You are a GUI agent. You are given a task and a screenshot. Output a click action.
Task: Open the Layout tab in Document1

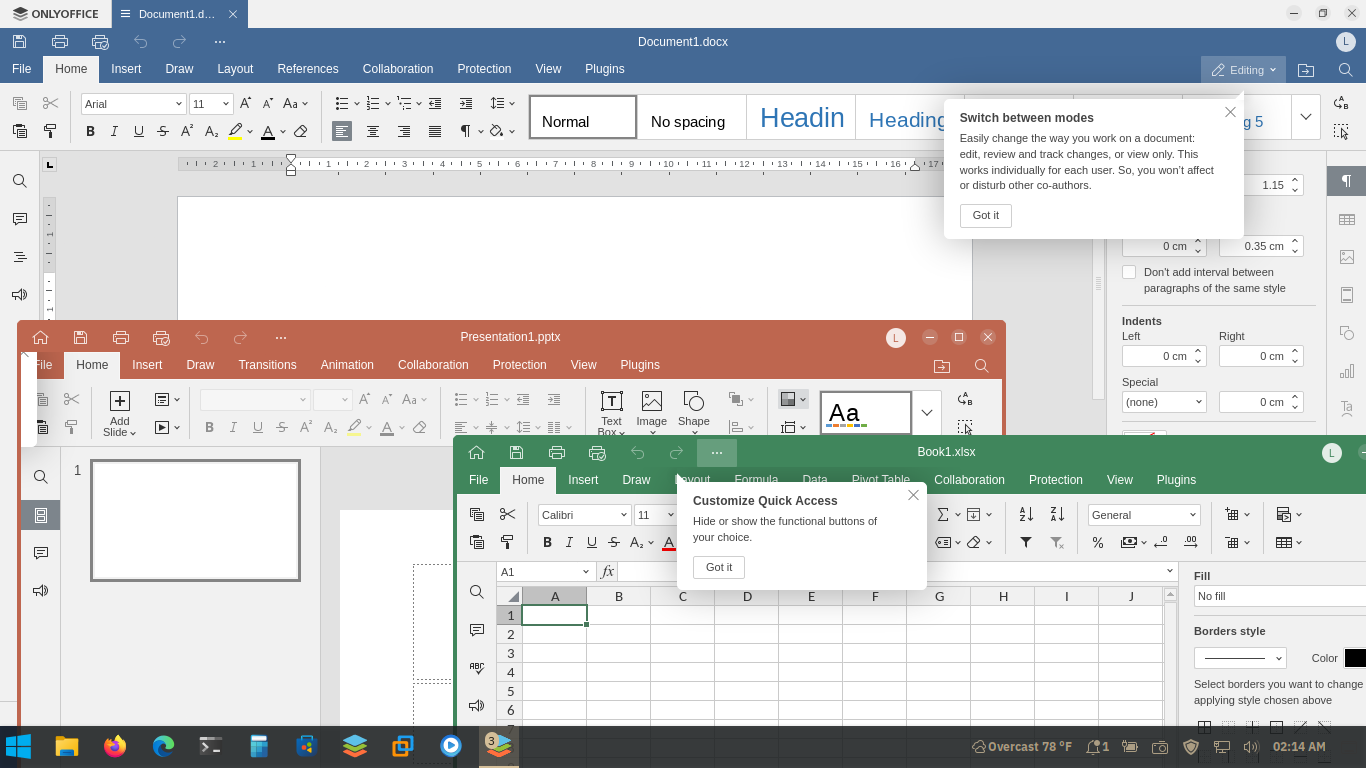pyautogui.click(x=235, y=69)
